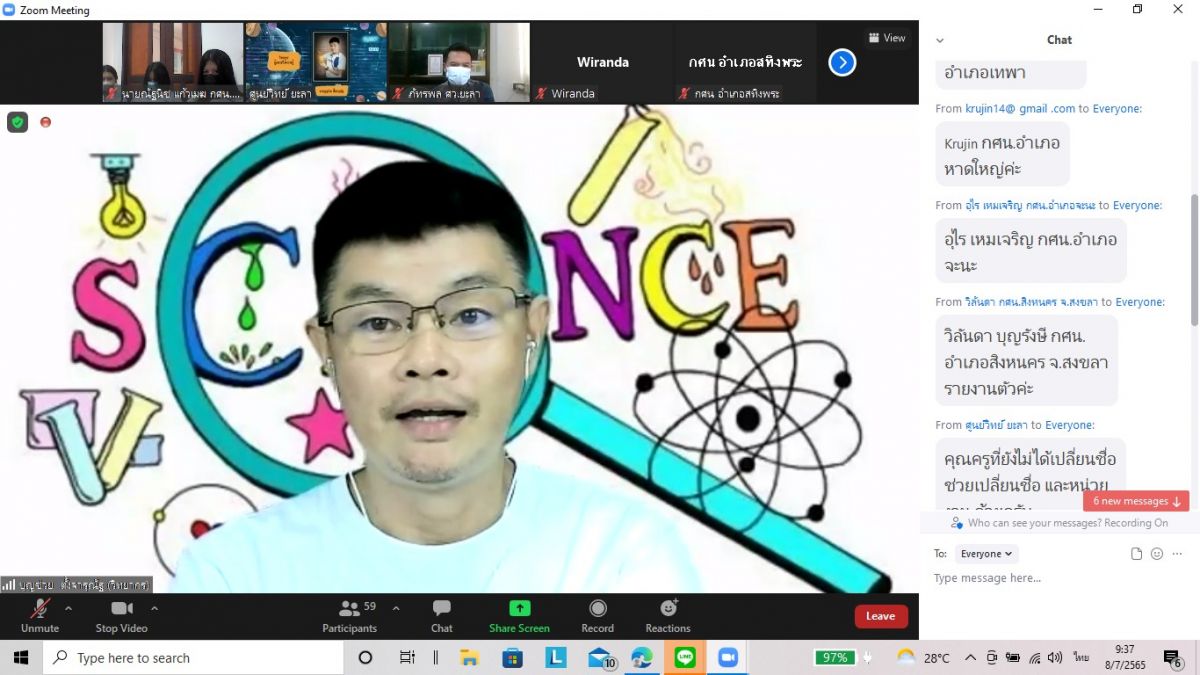Open the View layout menu
This screenshot has height=675, width=1200.
click(887, 38)
